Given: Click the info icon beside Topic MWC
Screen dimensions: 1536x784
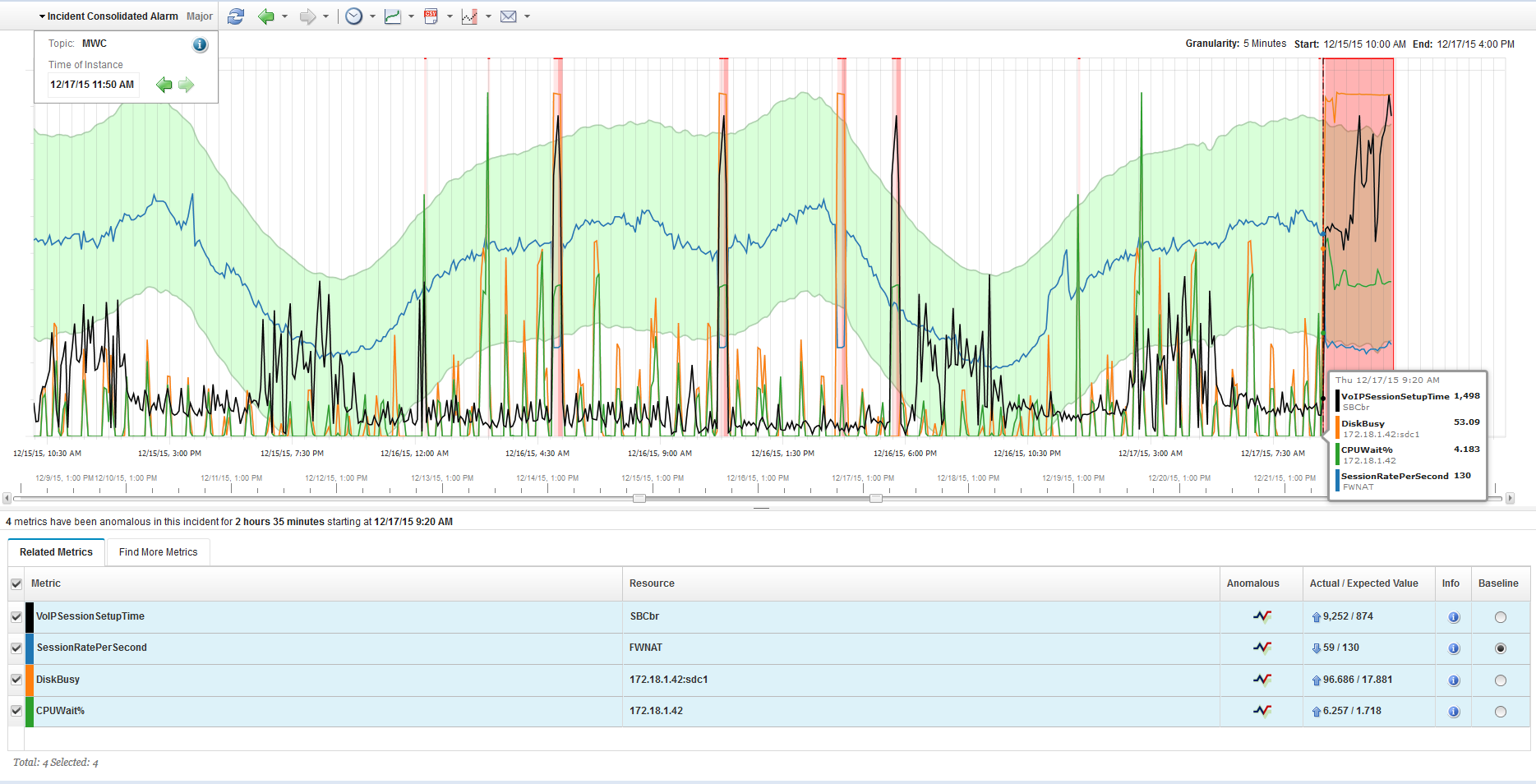Looking at the screenshot, I should [x=200, y=45].
